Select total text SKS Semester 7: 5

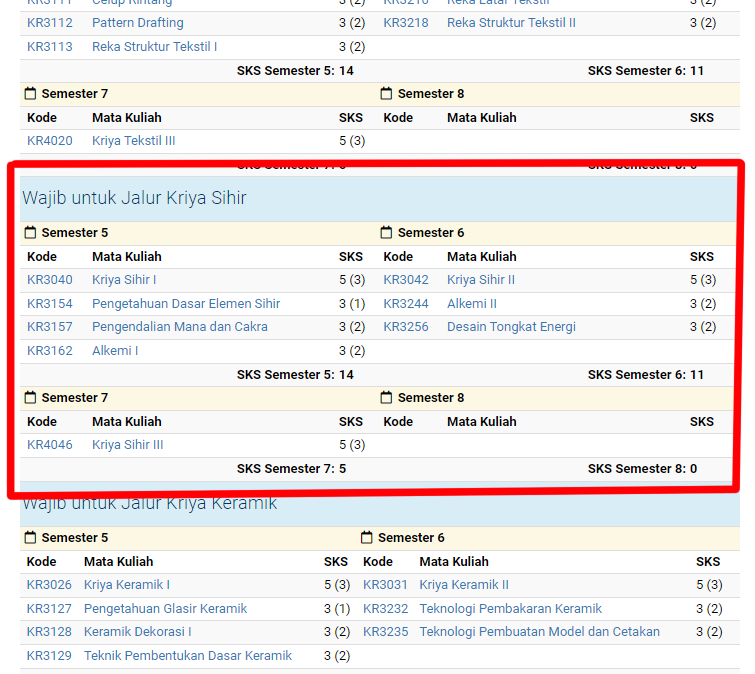291,468
